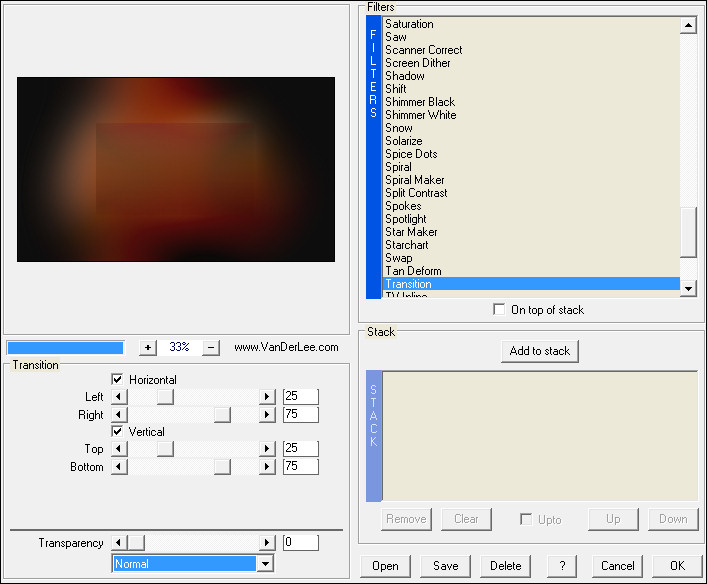Click the zoom out minus button
707x584 pixels.
point(211,348)
